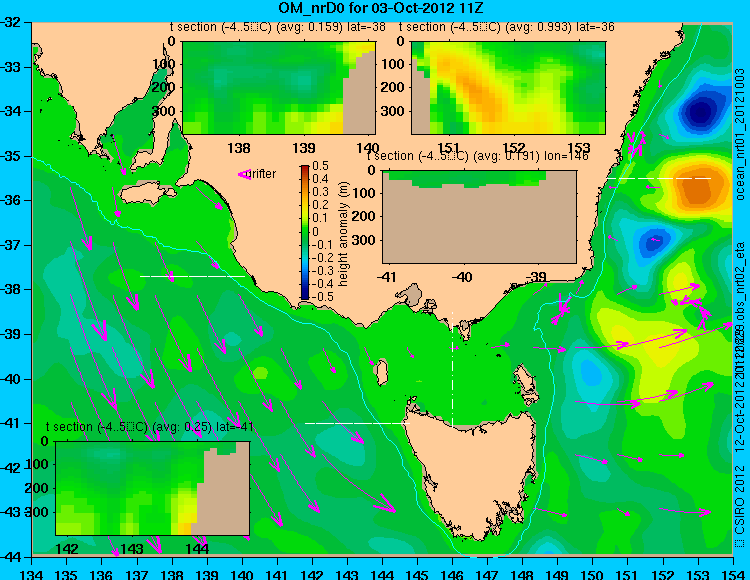Click the 'height anomaly (m)' axis label
This screenshot has width=750, height=580.
click(343, 233)
